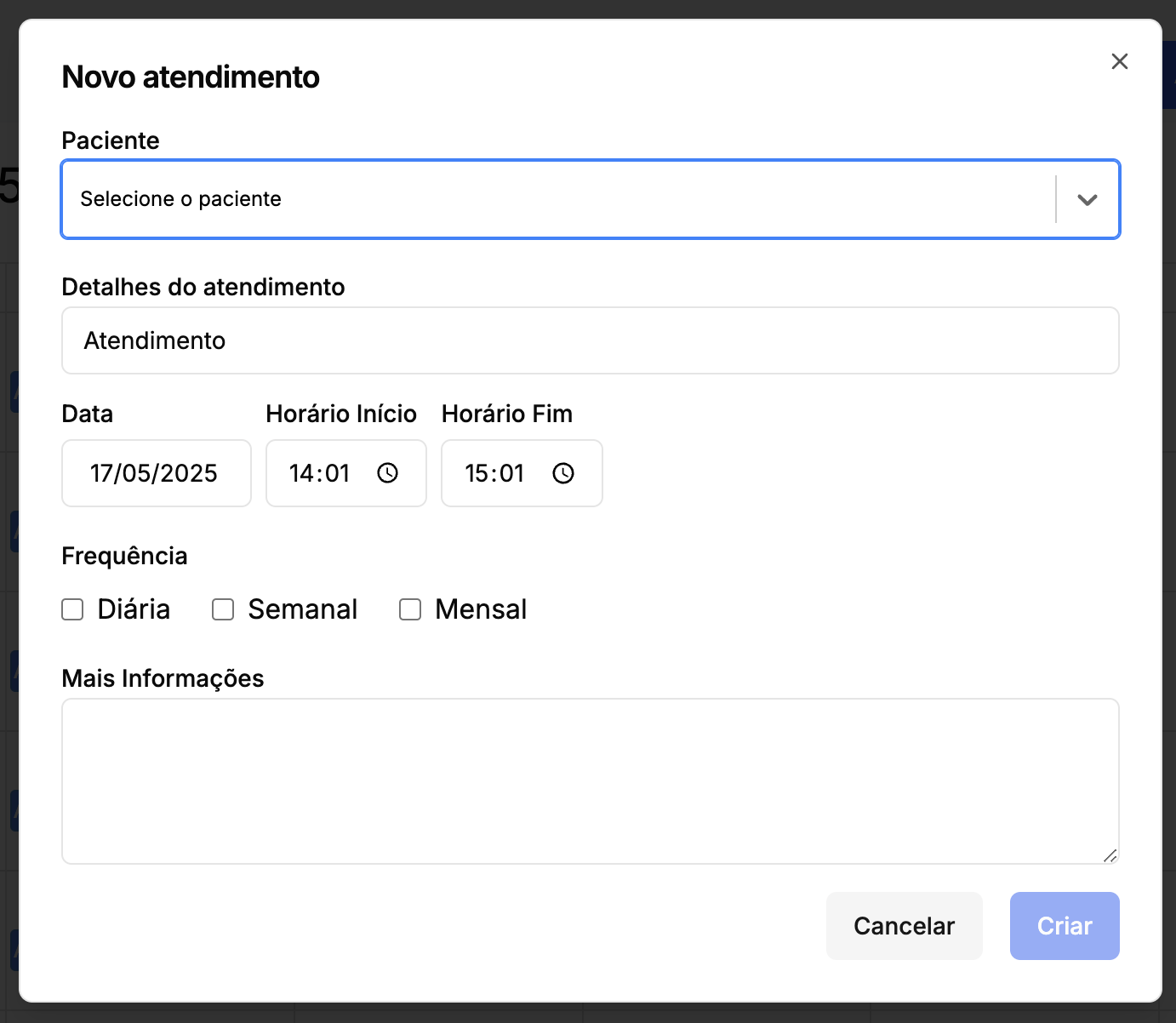Screen dimensions: 1176x1023
Task: Select the hour value in Horário Fim
Action: coord(477,473)
